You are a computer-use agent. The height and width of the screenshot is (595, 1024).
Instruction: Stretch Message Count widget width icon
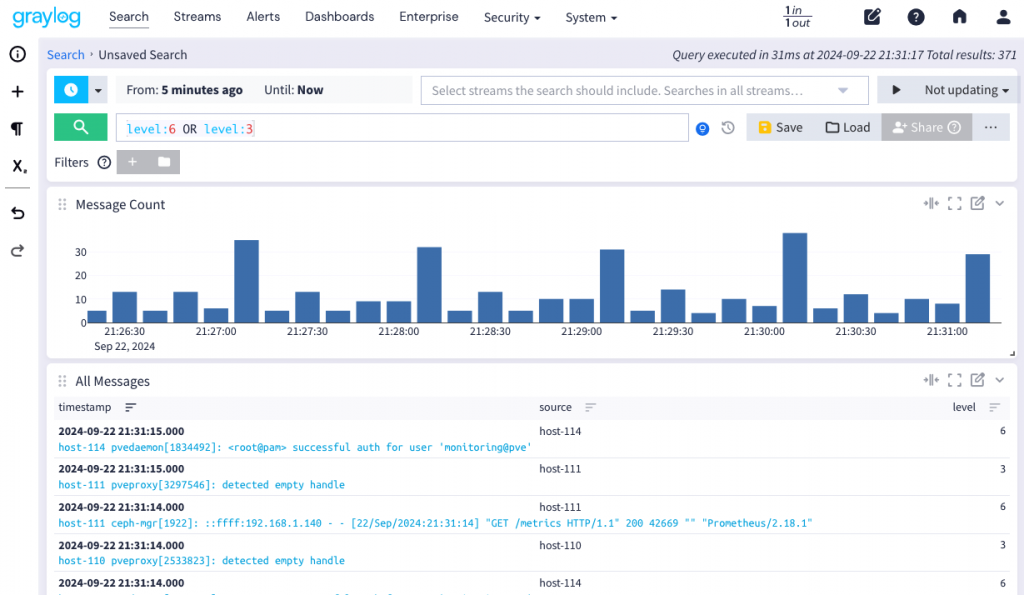[931, 204]
